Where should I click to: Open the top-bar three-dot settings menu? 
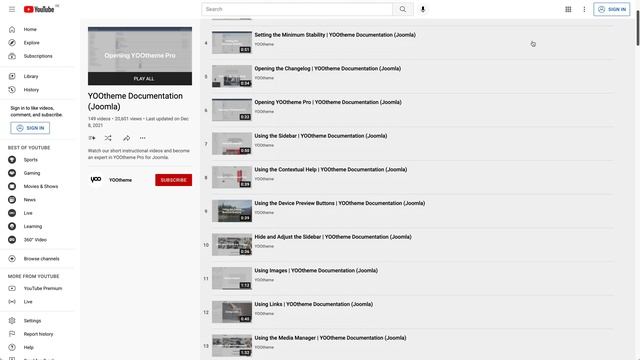coord(584,9)
